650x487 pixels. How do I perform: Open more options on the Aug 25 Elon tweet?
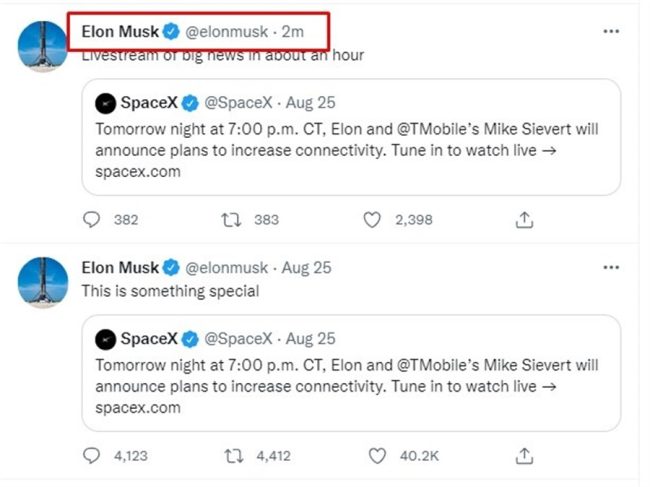[611, 267]
